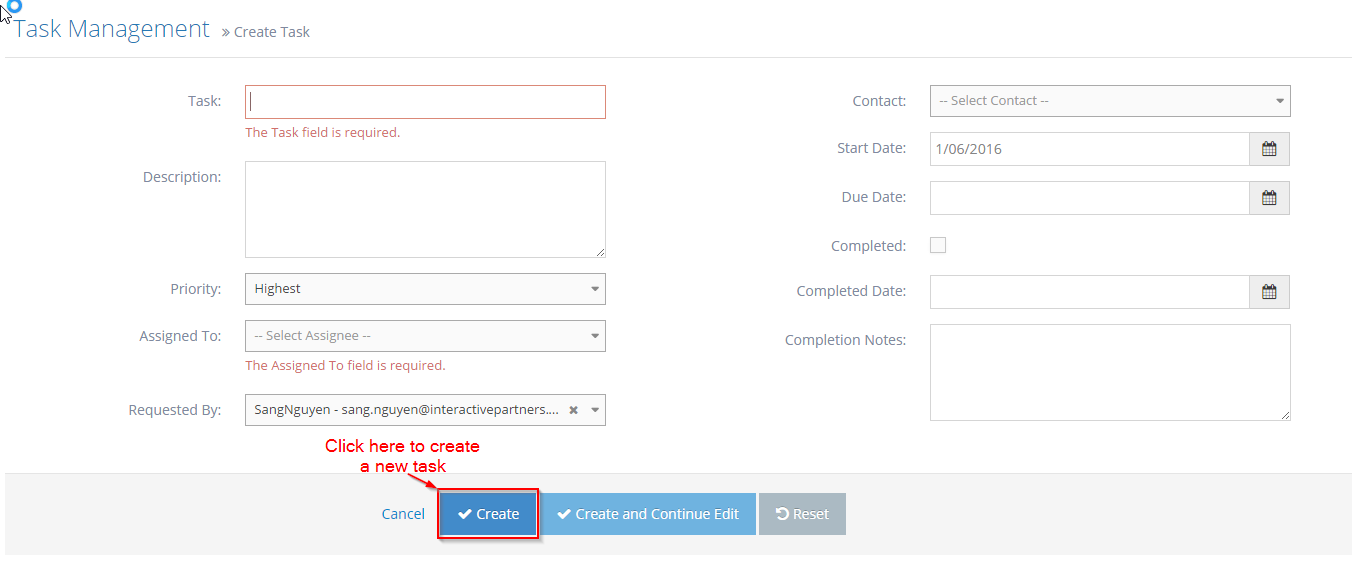Select the Create Task breadcrumb item
Viewport: 1352px width, 576px height.
pos(271,31)
